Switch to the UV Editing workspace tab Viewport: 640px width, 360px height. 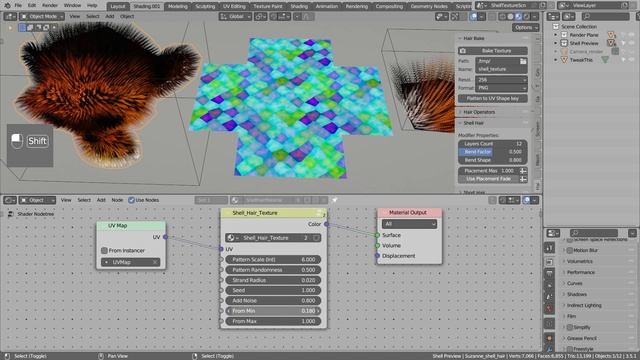pyautogui.click(x=234, y=7)
